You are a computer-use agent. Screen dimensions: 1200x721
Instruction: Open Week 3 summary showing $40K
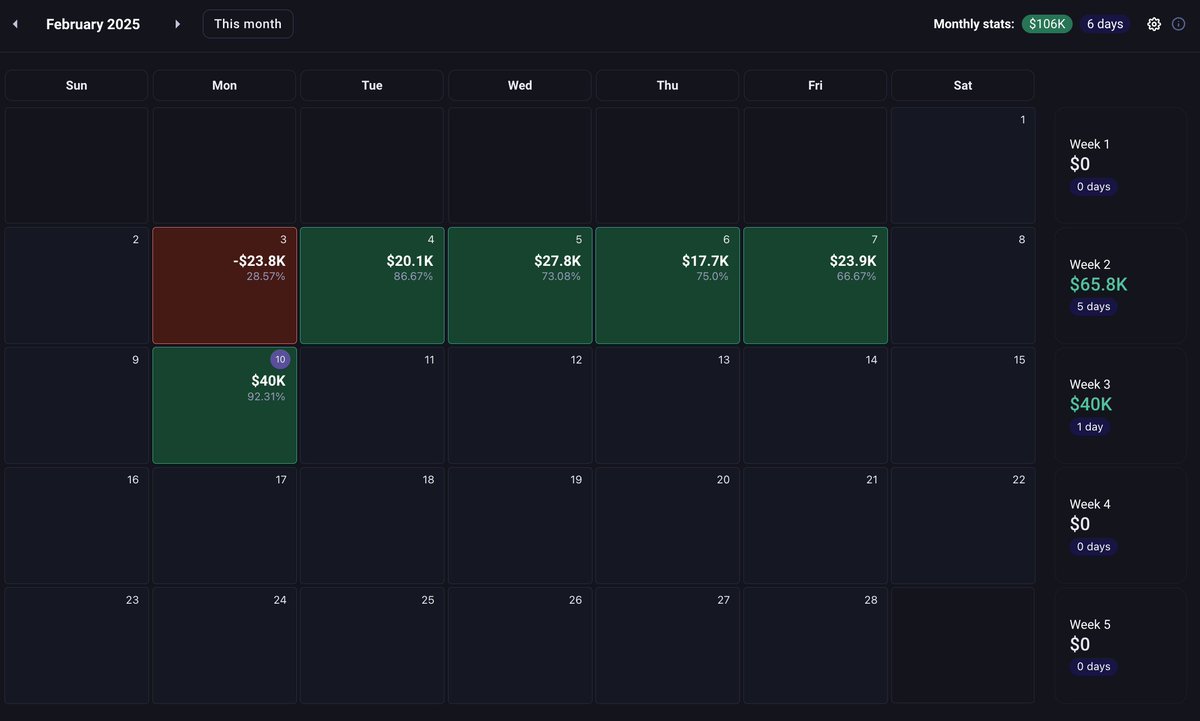pyautogui.click(x=1120, y=405)
